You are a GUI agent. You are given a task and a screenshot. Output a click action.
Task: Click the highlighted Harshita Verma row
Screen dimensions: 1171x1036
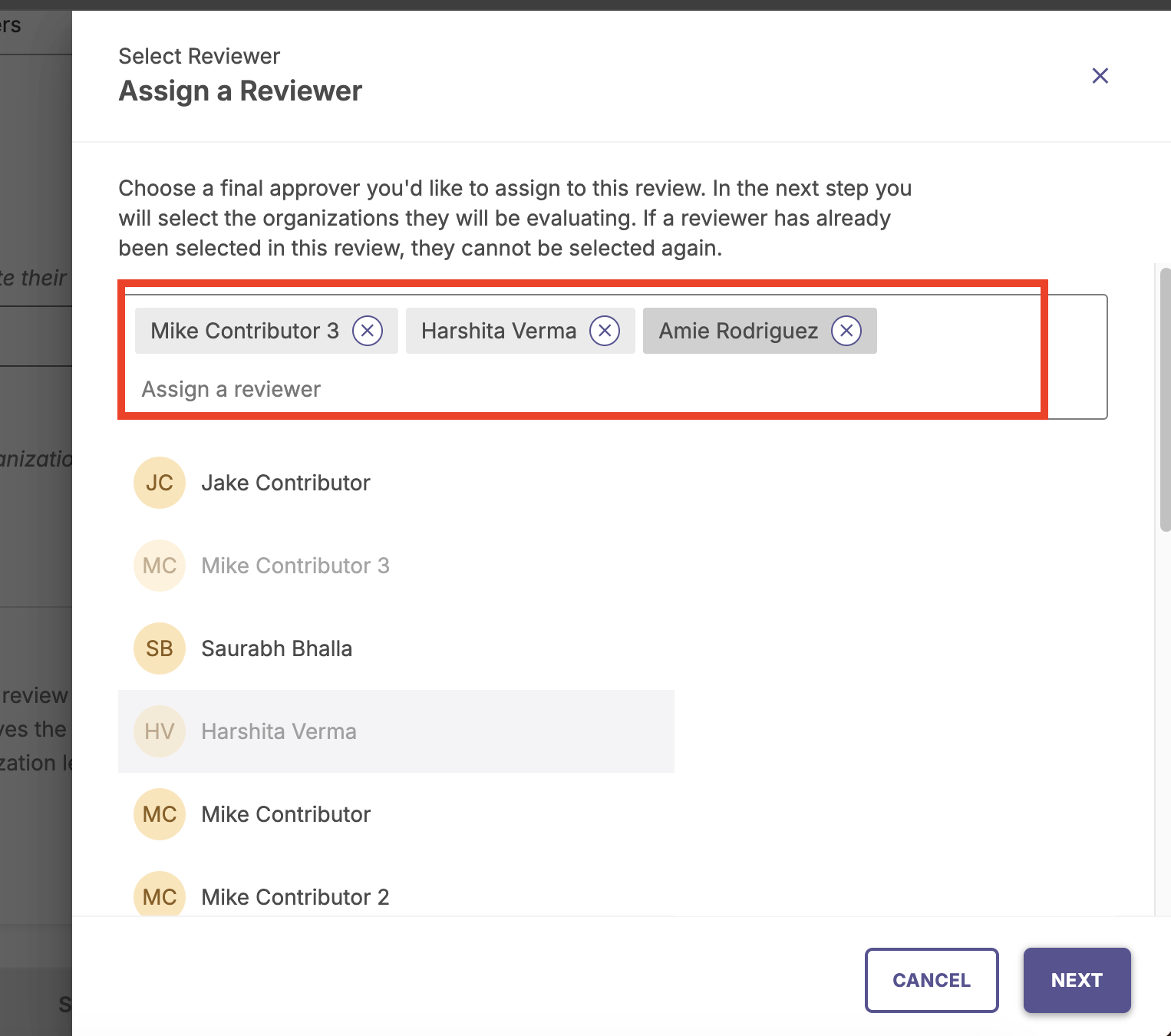[x=396, y=731]
